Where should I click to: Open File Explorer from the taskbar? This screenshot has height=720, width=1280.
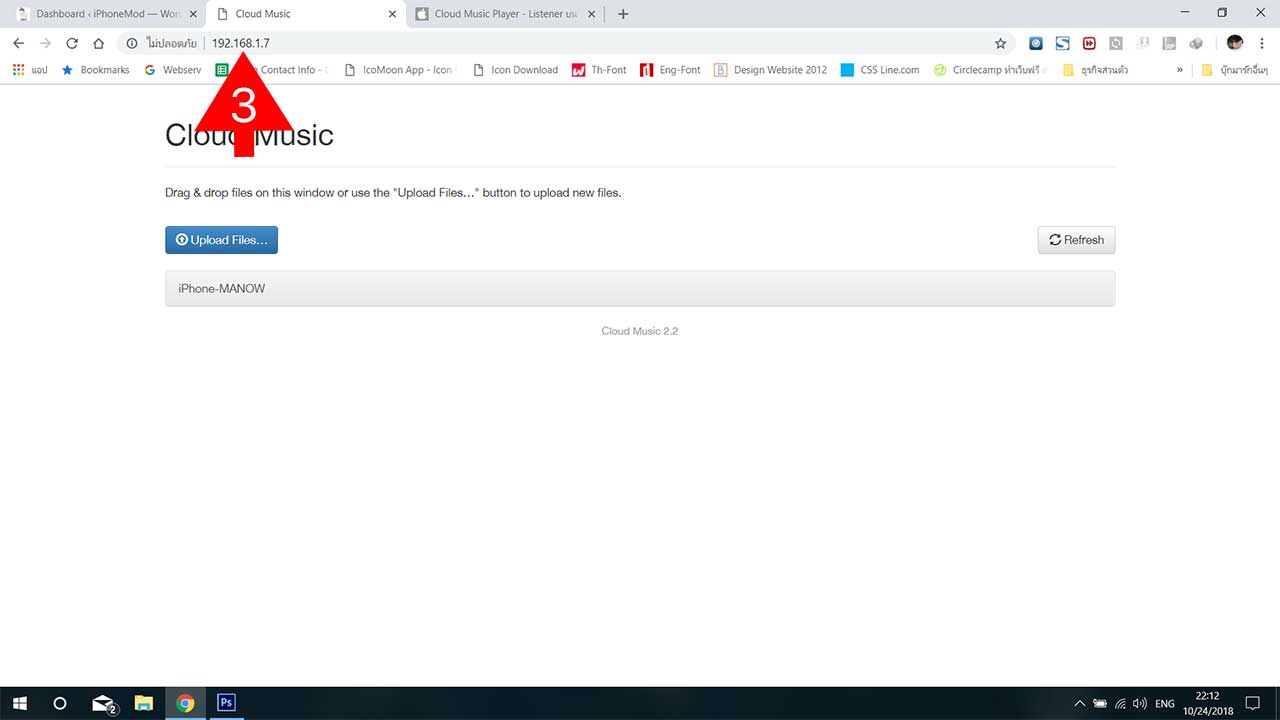[143, 703]
